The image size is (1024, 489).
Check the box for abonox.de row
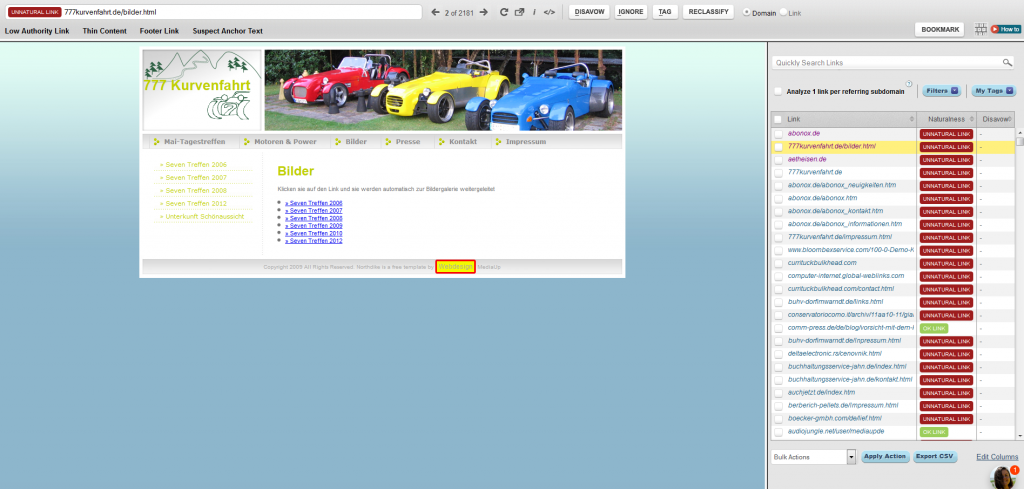click(x=778, y=133)
